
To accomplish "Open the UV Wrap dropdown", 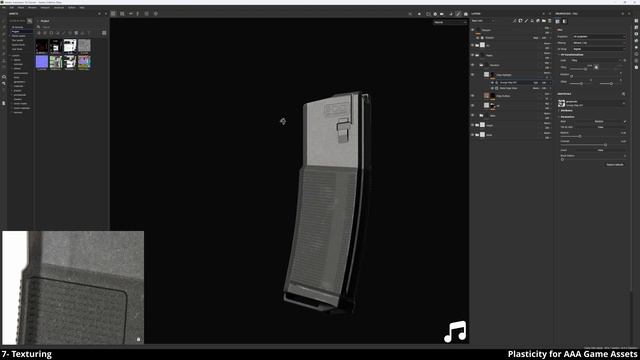I will (598, 49).
